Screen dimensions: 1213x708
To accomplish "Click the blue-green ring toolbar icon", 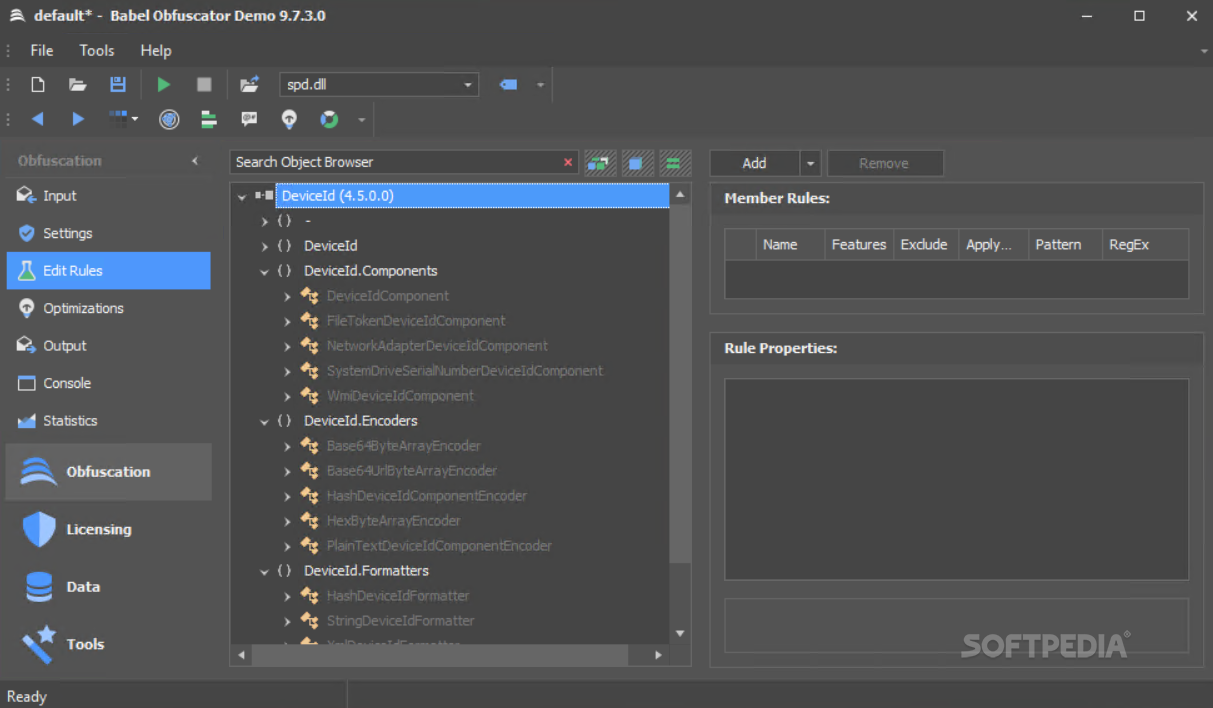I will point(329,119).
